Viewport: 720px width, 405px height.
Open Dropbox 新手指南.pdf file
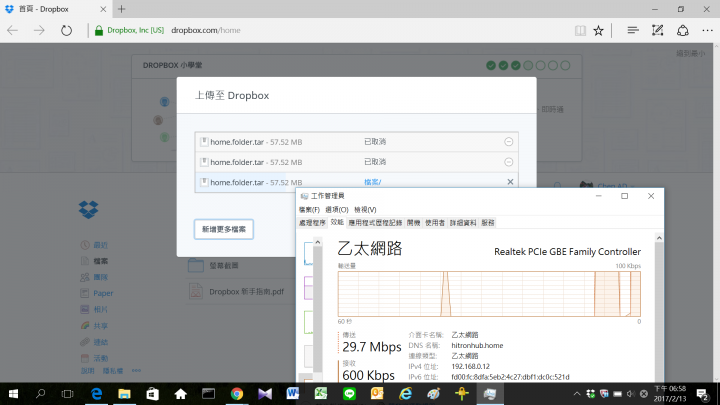[x=247, y=292]
